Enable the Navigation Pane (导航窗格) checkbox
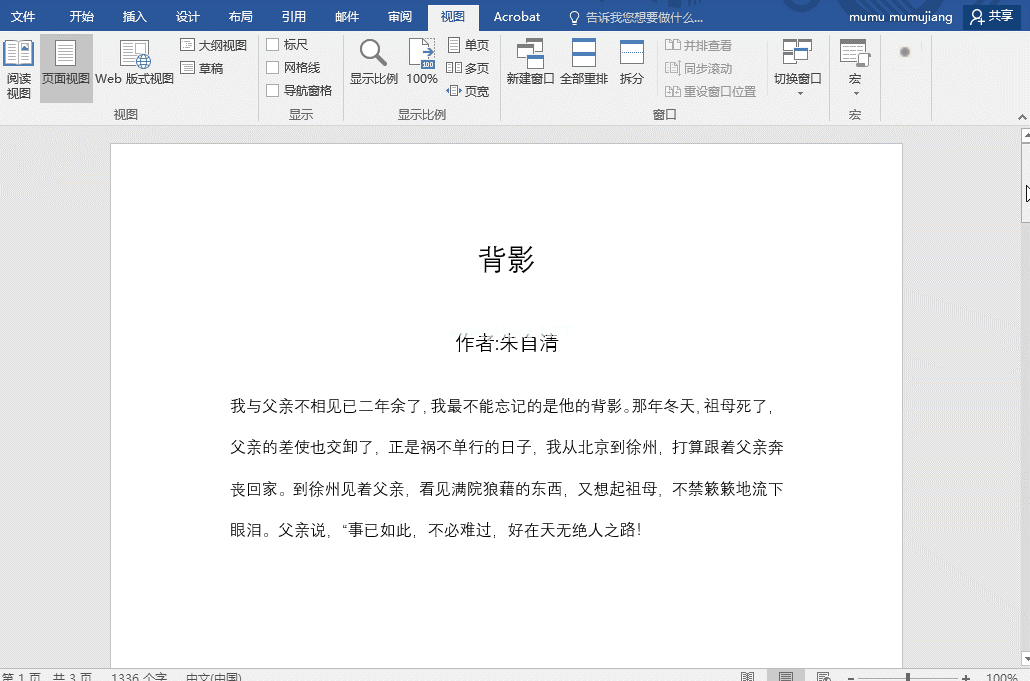Image resolution: width=1030 pixels, height=681 pixels. [273, 91]
